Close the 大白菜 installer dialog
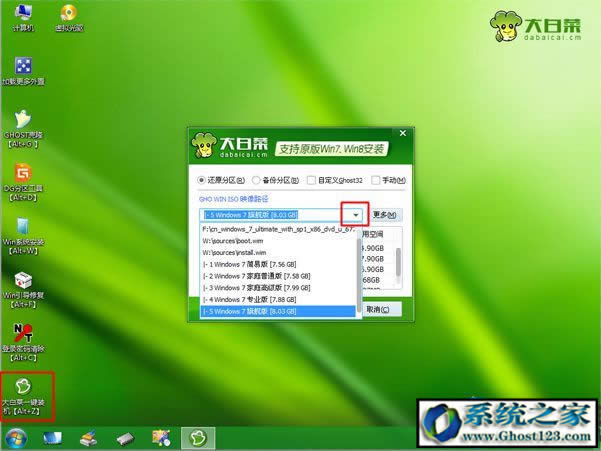This screenshot has height=451, width=601. 403,133
